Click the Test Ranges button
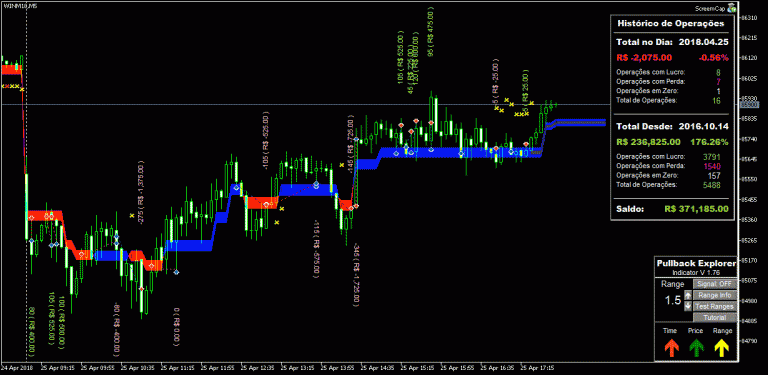768x375 pixels. coord(715,306)
